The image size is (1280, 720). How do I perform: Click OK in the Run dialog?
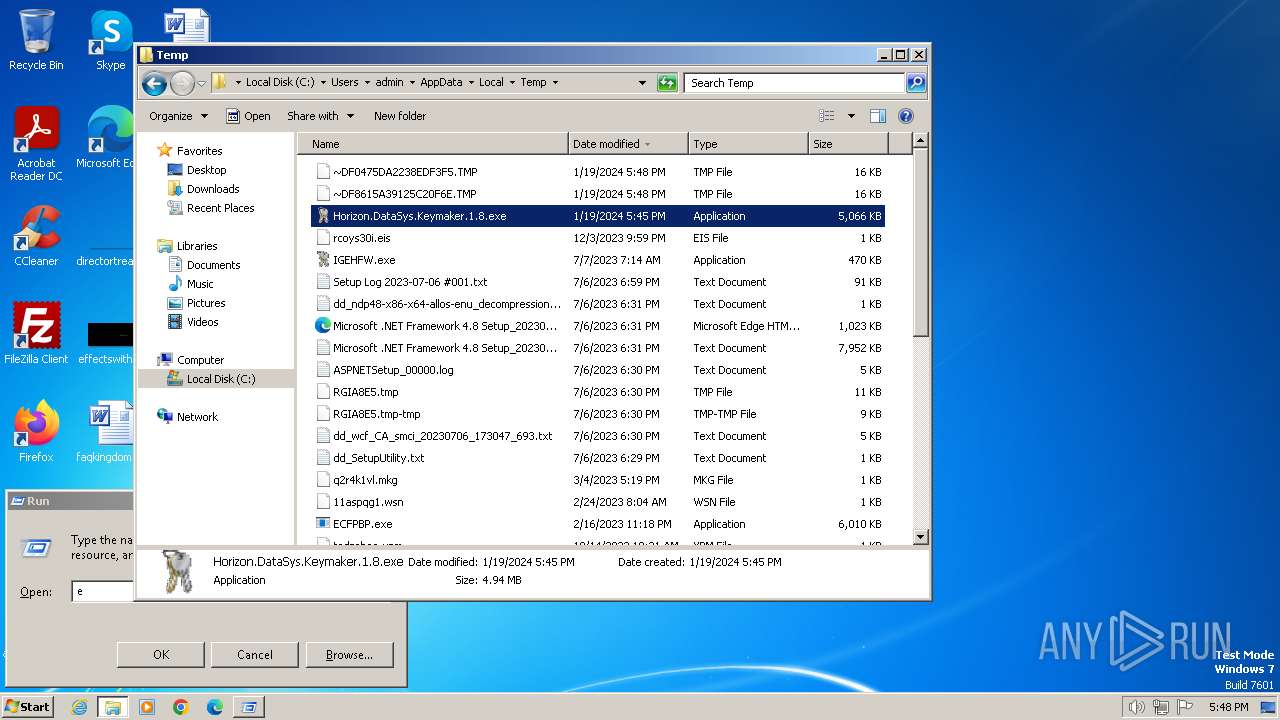[161, 655]
